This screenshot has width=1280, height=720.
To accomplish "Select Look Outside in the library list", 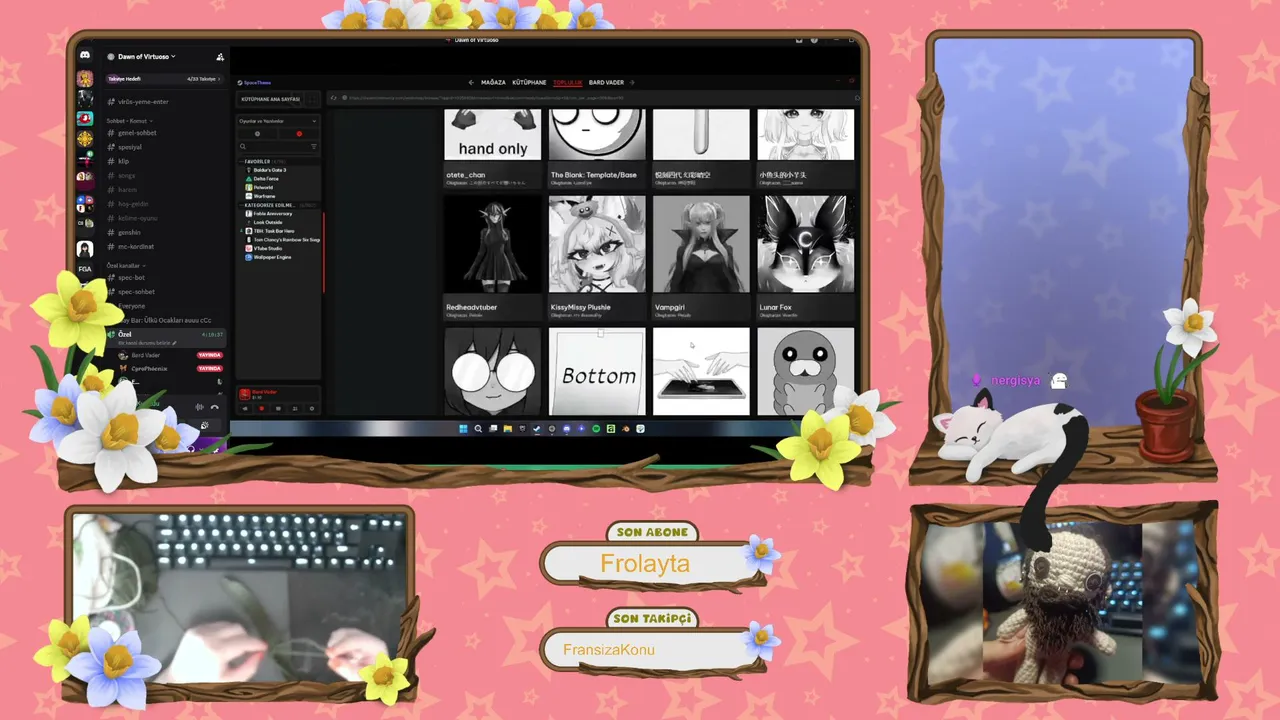I will pos(269,223).
